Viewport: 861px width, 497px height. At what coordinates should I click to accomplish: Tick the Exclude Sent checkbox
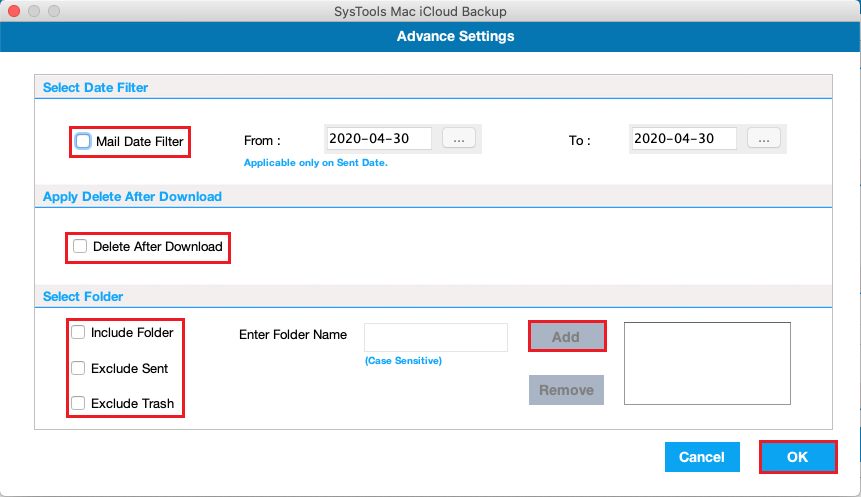click(78, 368)
